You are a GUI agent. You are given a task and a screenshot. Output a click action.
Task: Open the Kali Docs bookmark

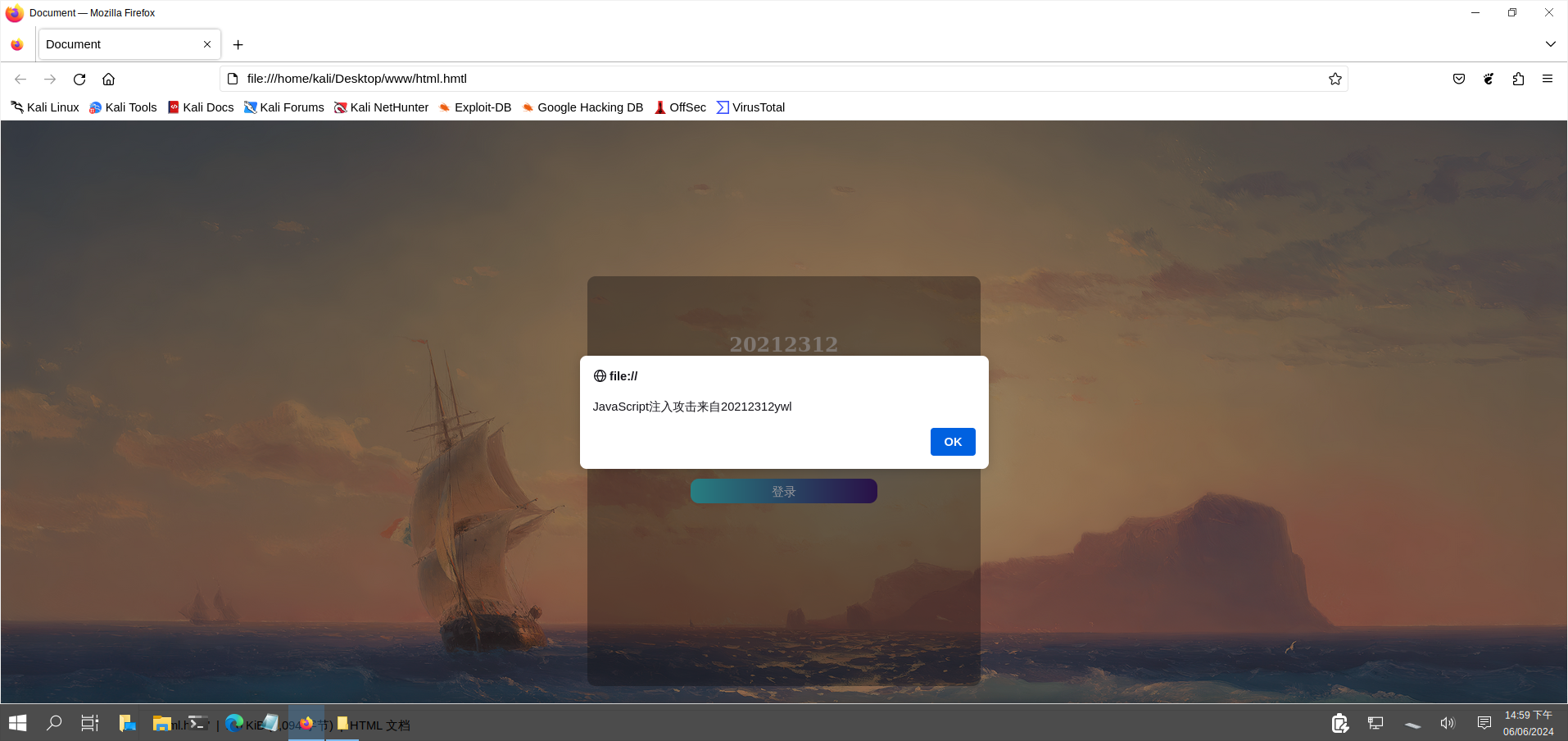click(x=201, y=107)
